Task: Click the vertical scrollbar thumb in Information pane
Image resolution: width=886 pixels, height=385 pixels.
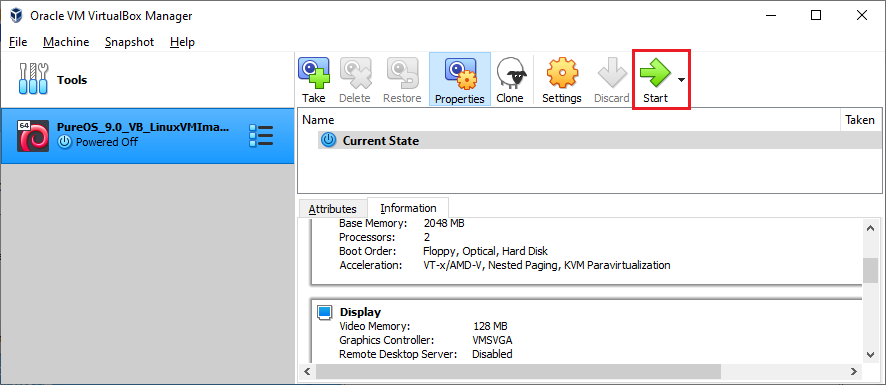Action: 870,270
